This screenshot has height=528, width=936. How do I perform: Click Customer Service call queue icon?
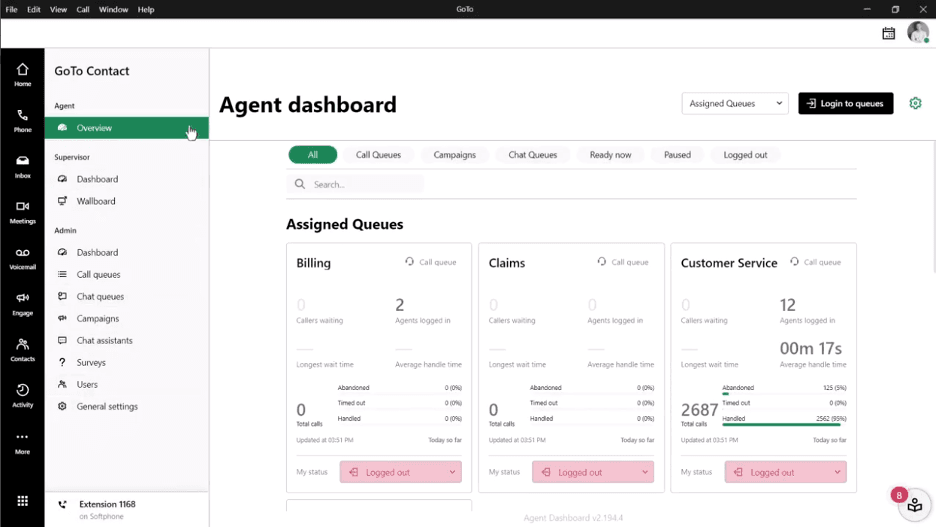point(794,261)
